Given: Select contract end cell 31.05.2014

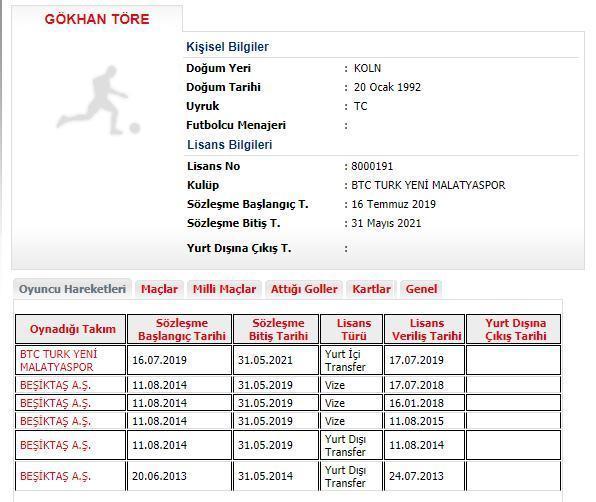Looking at the screenshot, I should coord(276,476).
